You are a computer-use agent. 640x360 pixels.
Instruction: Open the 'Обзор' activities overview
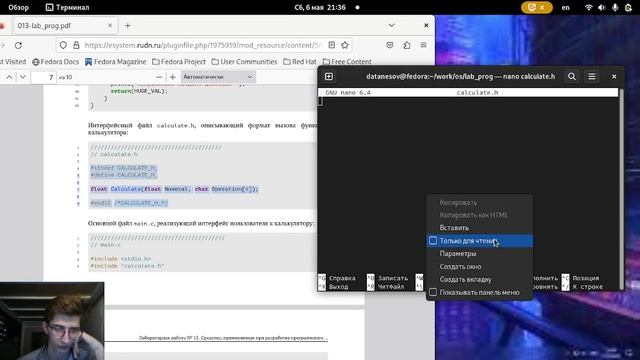click(18, 7)
